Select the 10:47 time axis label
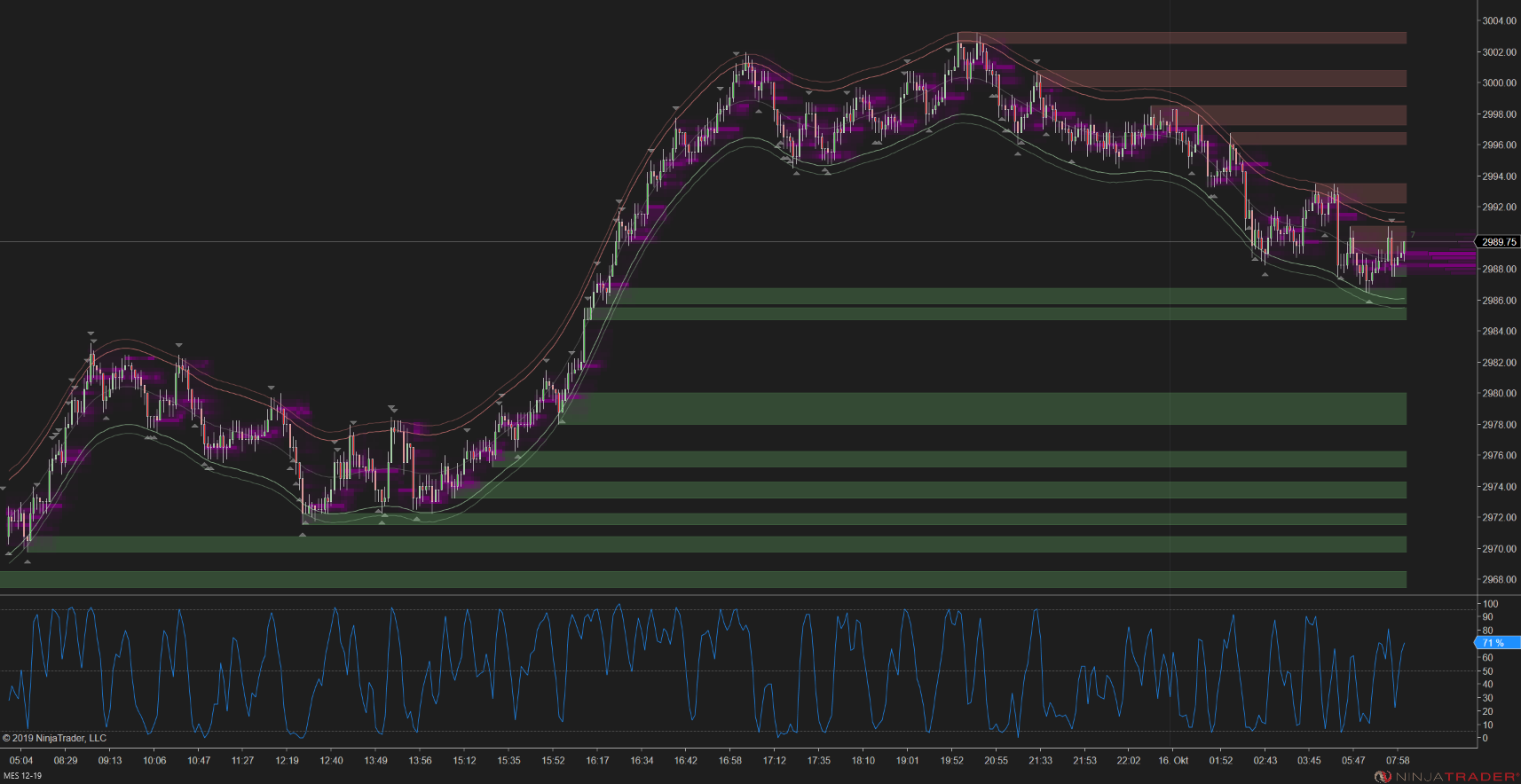The width and height of the screenshot is (1521, 784). (199, 760)
